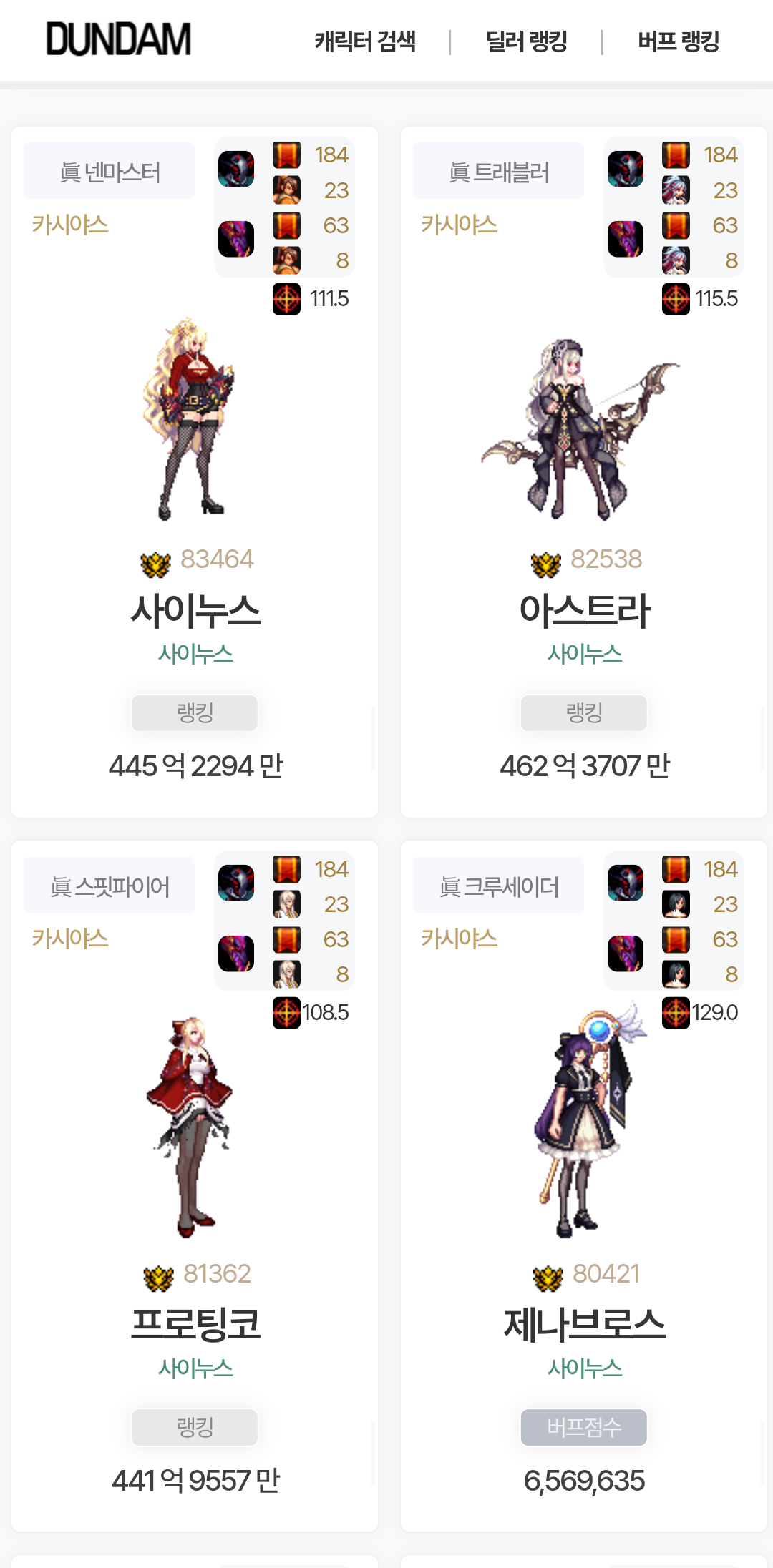Click the 버프점수 button on 제나브로스 card

pos(584,1427)
